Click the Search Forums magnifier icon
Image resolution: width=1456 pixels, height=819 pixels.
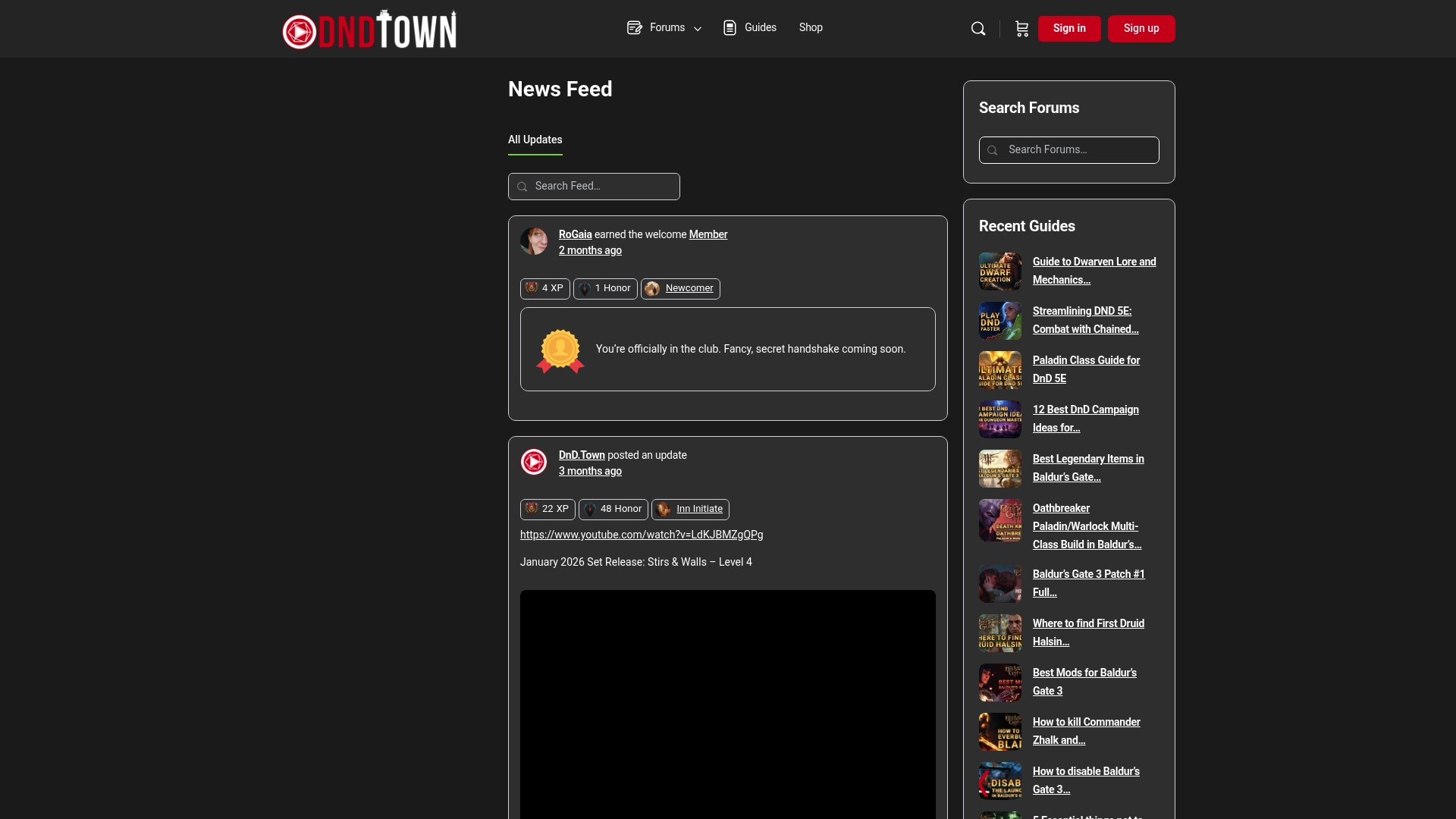pos(992,150)
